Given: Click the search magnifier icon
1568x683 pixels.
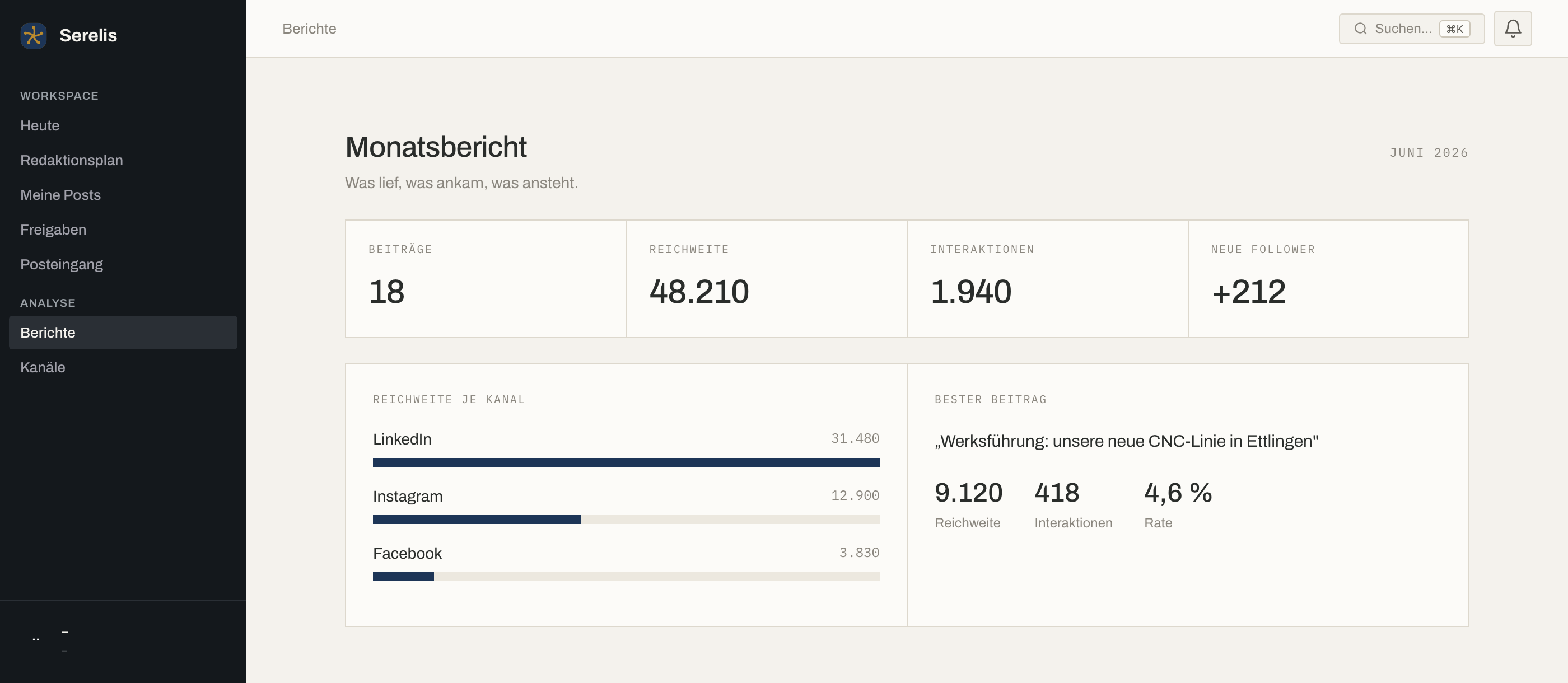Looking at the screenshot, I should pos(1360,29).
